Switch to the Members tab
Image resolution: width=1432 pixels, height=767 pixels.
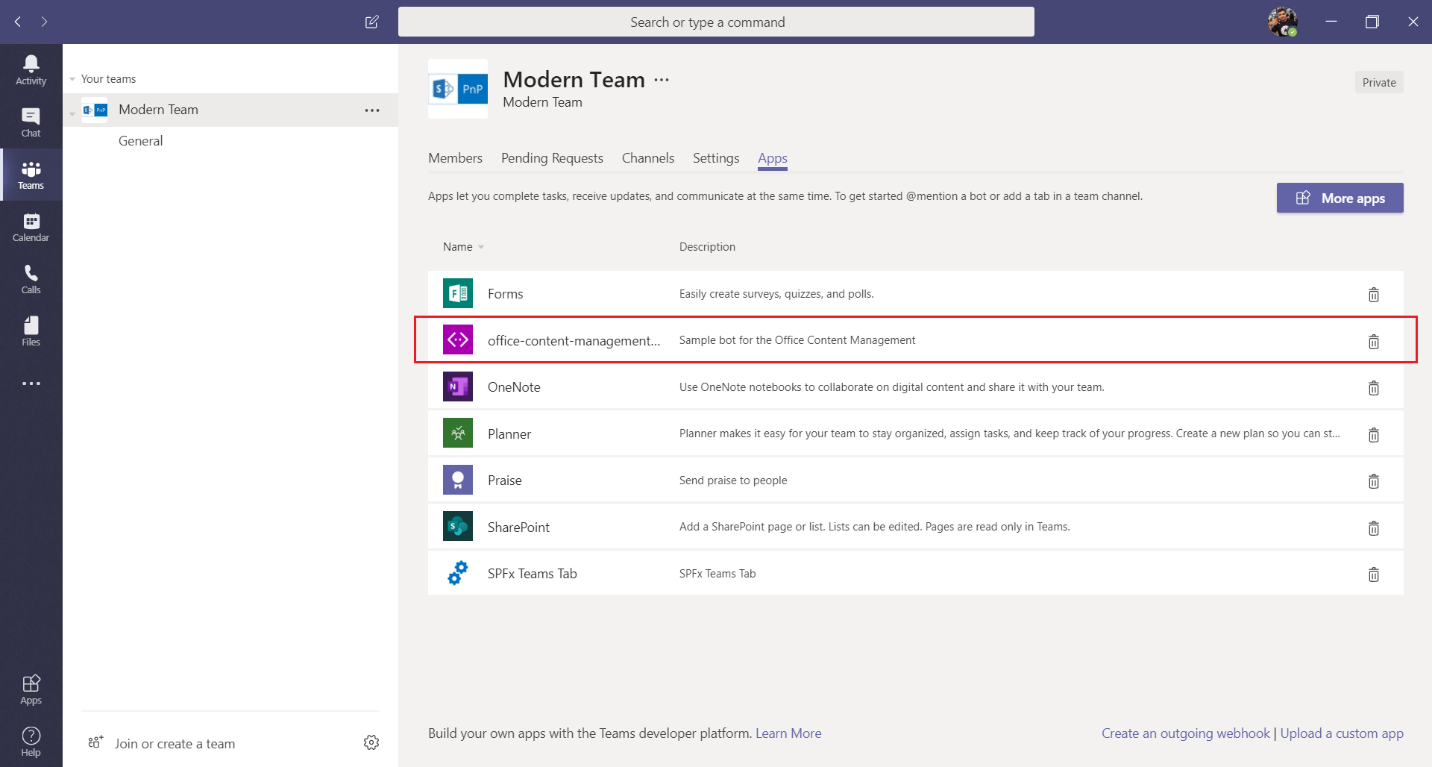point(455,158)
